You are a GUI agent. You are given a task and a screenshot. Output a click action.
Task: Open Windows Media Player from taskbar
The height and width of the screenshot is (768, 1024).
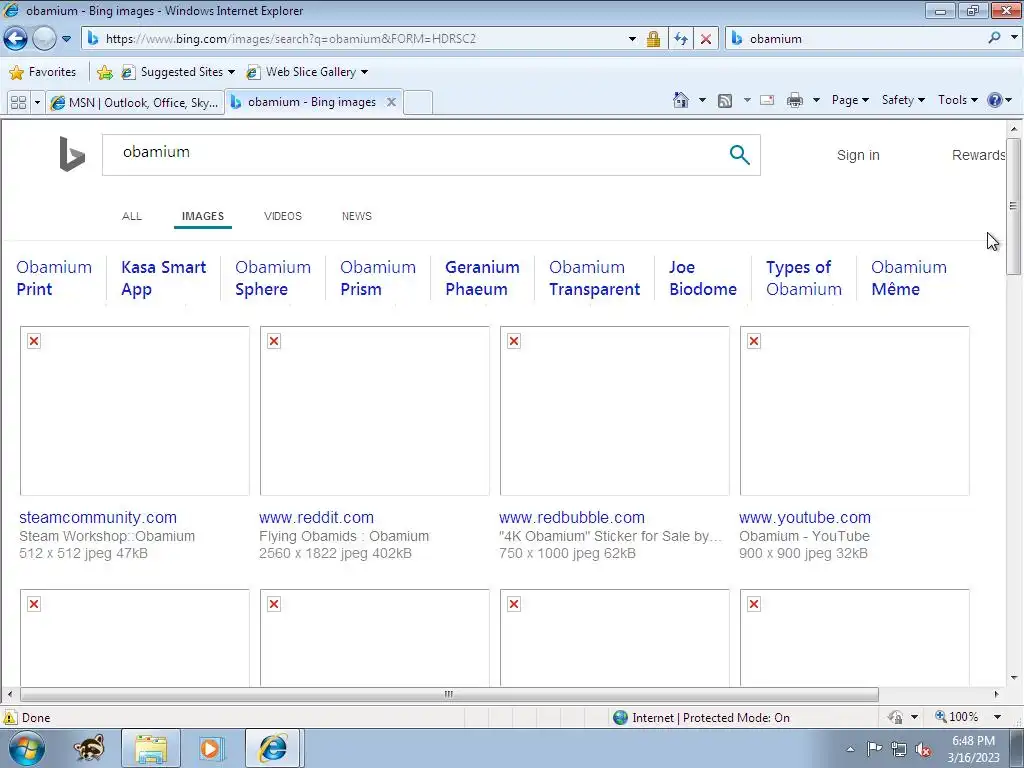click(x=210, y=748)
